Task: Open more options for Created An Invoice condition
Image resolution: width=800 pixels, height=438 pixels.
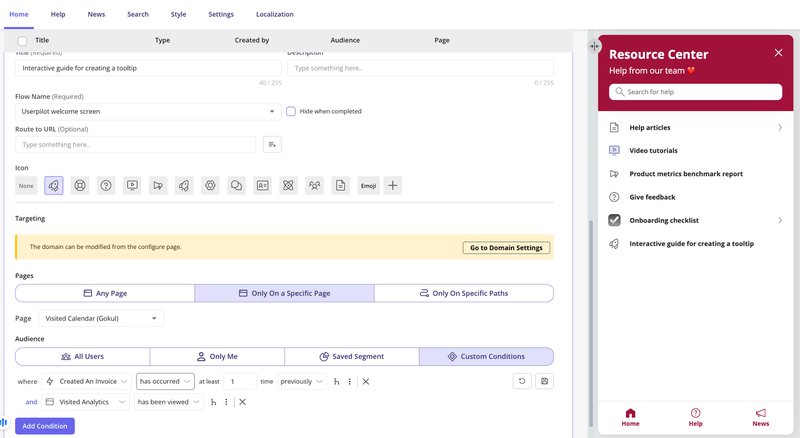Action: [349, 381]
